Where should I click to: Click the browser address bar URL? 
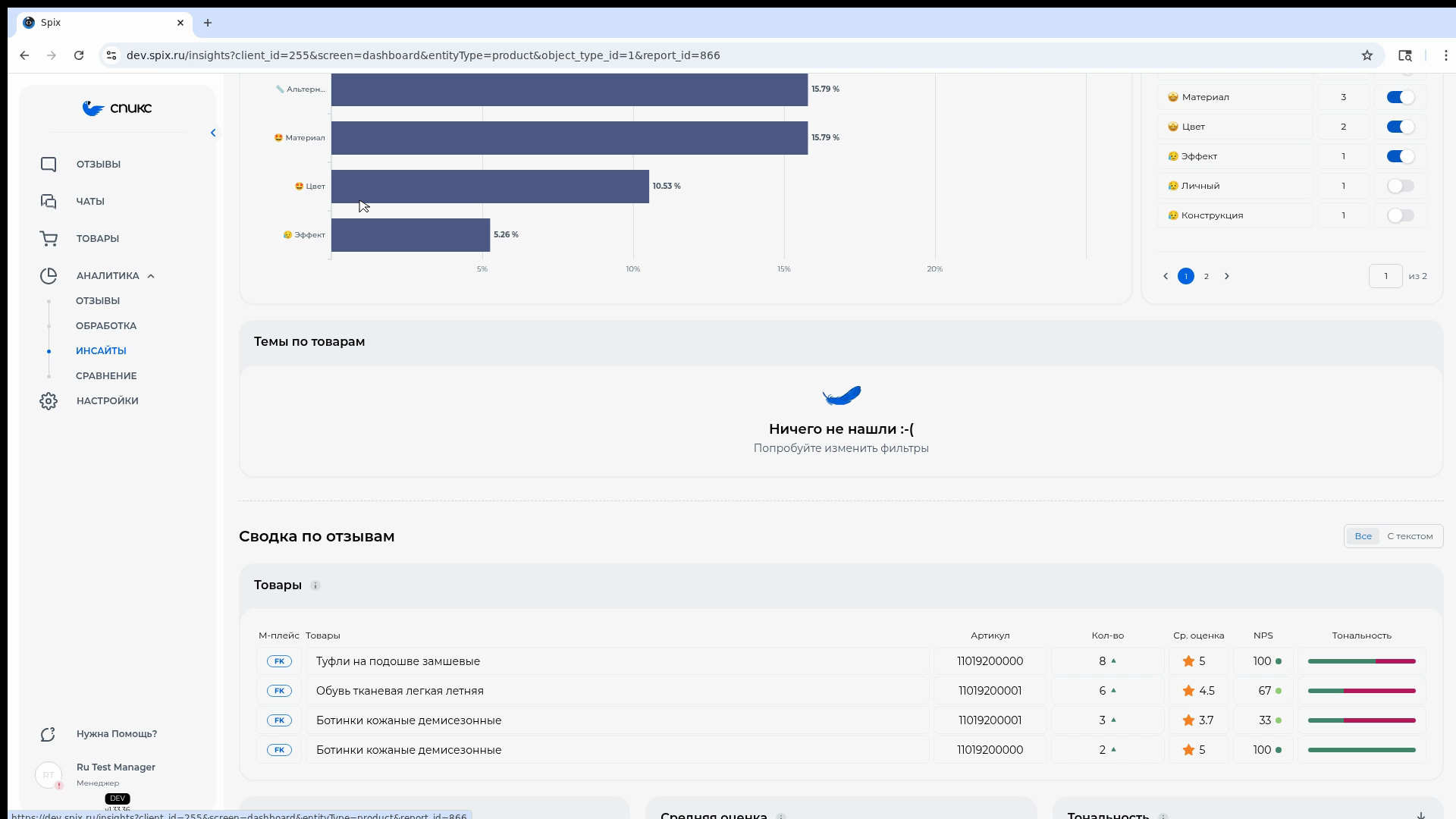click(x=423, y=55)
